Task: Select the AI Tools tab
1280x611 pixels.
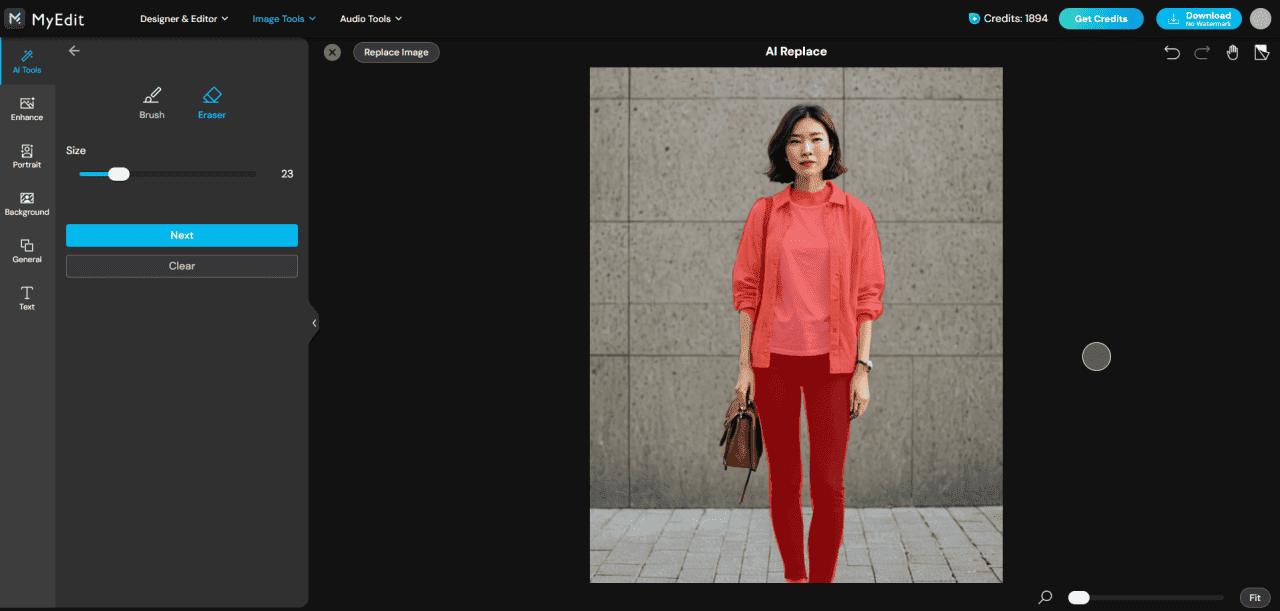Action: (27, 61)
